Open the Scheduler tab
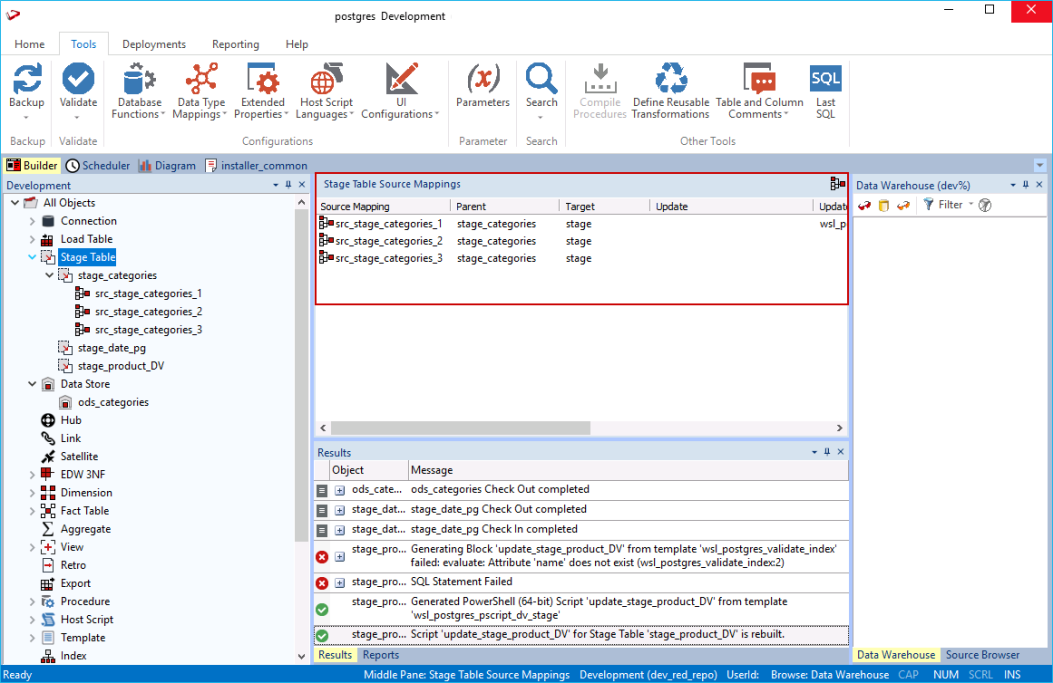 (98, 166)
